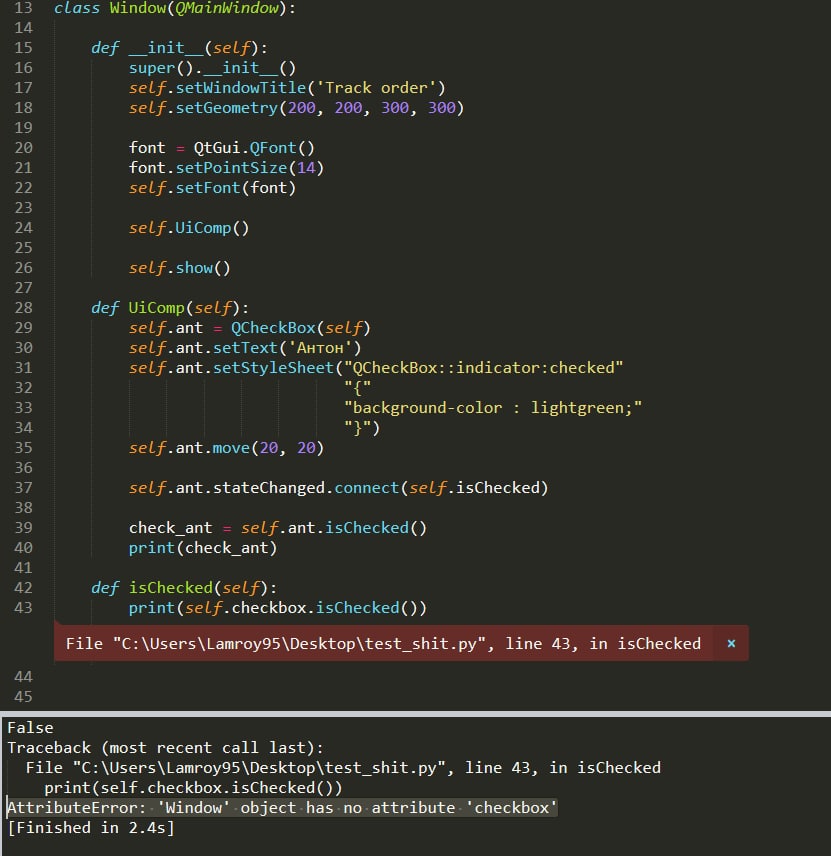Click 'def __init__(self):' definition
Viewport: 831px width, 856px height.
tap(179, 48)
